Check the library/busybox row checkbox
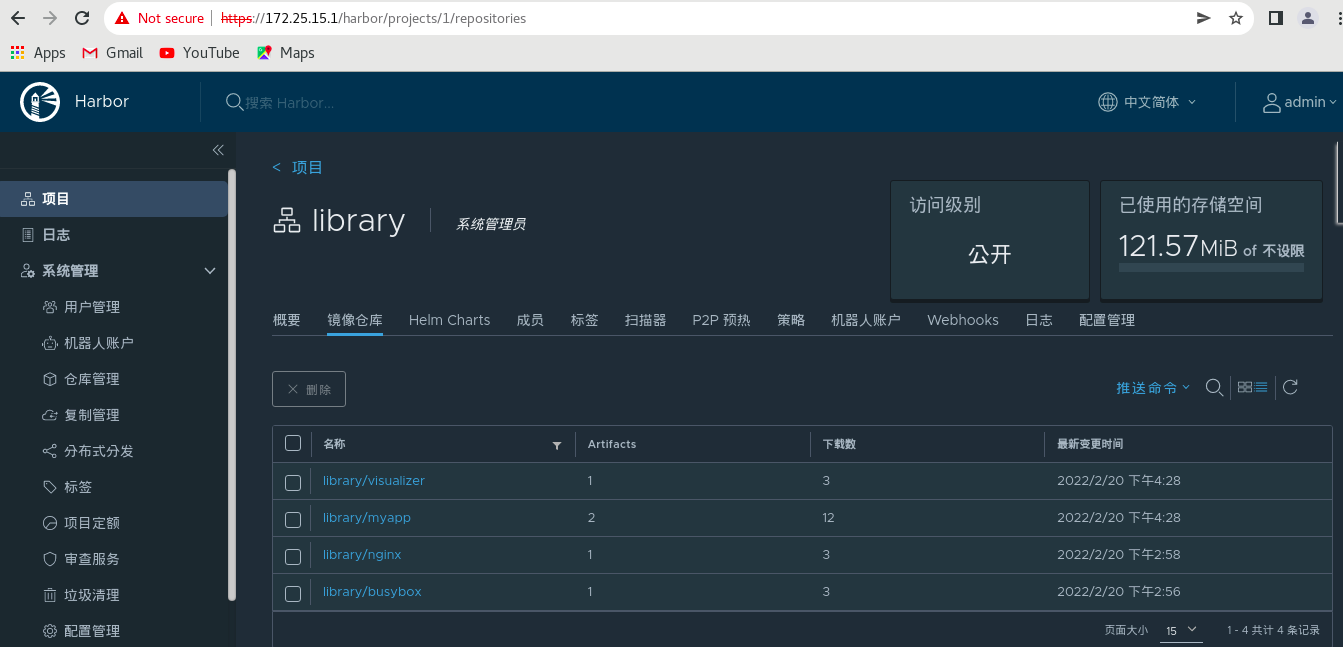This screenshot has width=1343, height=647. point(293,594)
